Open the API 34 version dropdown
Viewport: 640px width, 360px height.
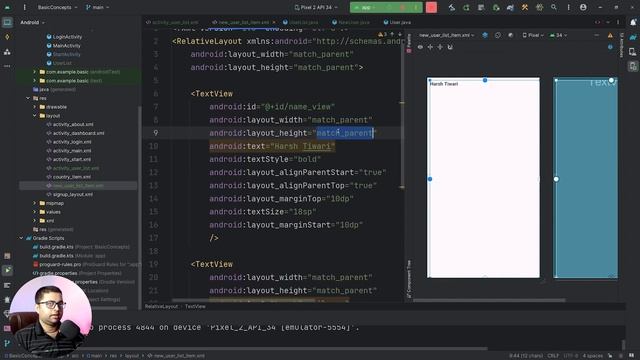(x=558, y=35)
